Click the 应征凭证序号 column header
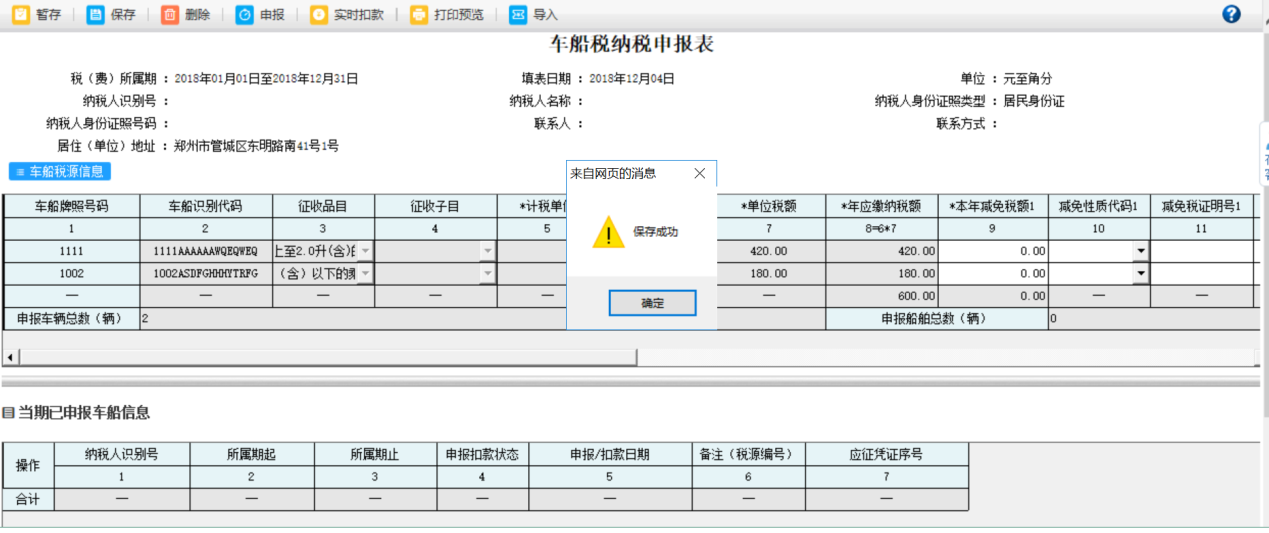 [x=887, y=454]
